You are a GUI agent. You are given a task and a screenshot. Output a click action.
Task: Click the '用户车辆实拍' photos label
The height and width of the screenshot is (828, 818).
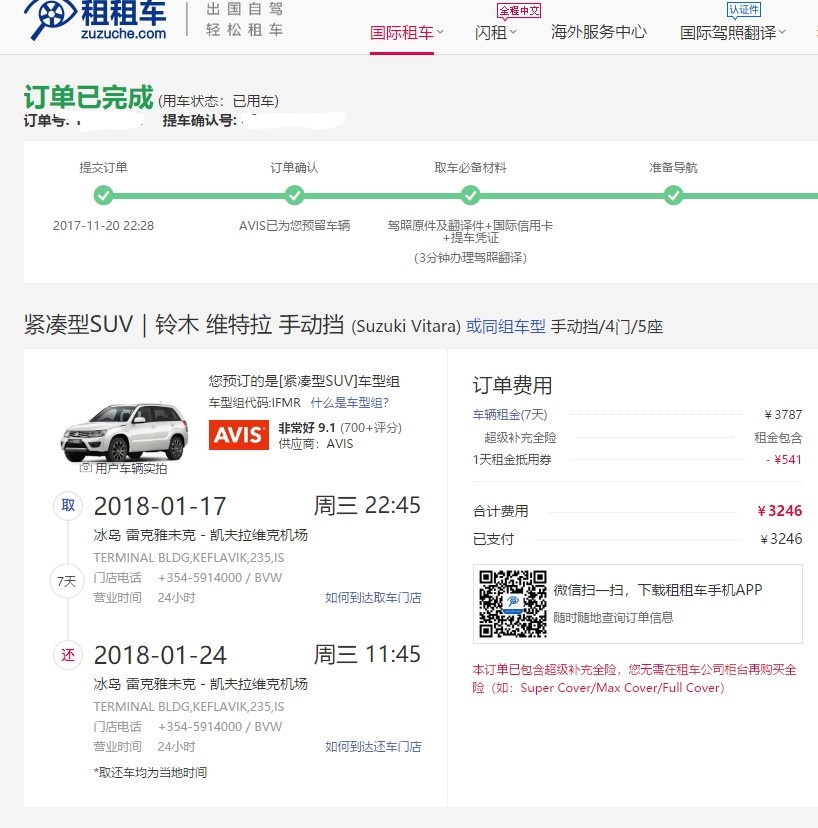tap(125, 468)
